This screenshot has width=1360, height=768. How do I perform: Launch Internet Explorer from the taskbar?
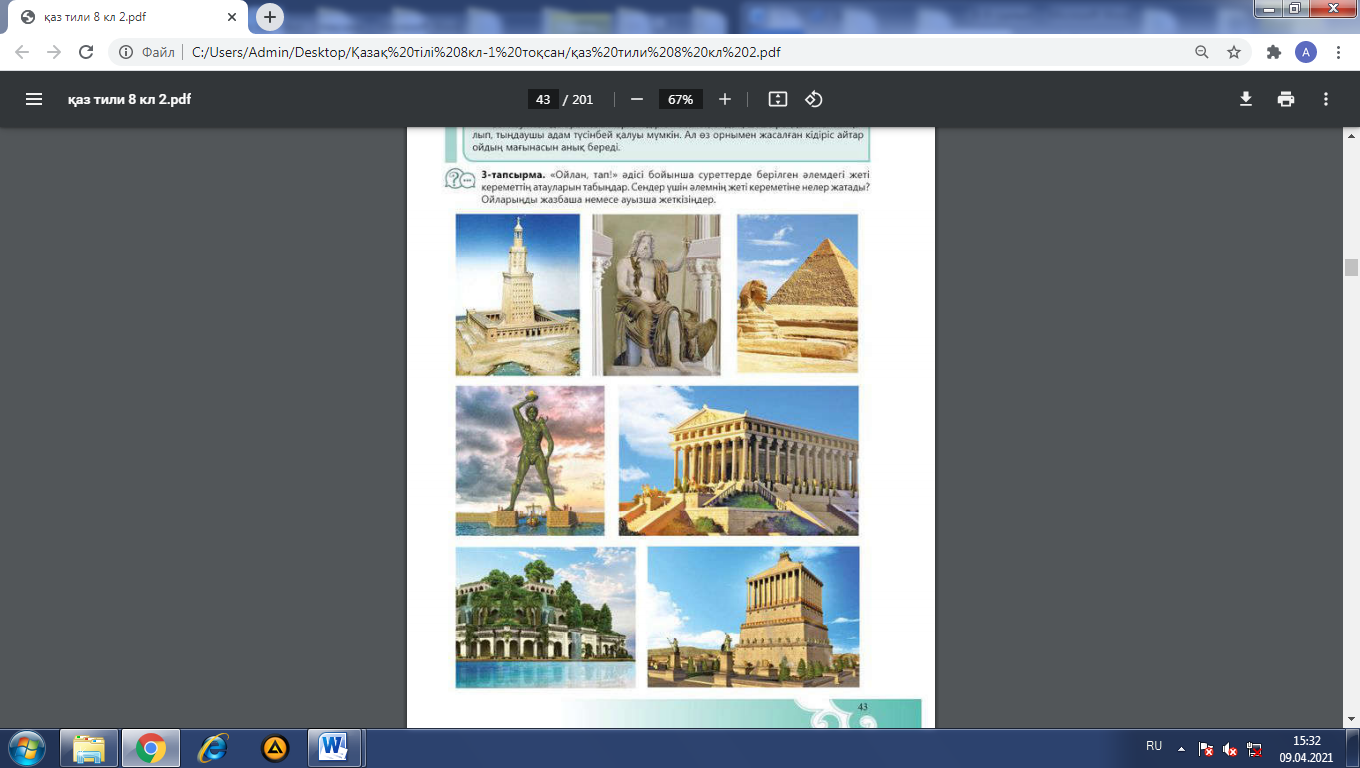[212, 747]
